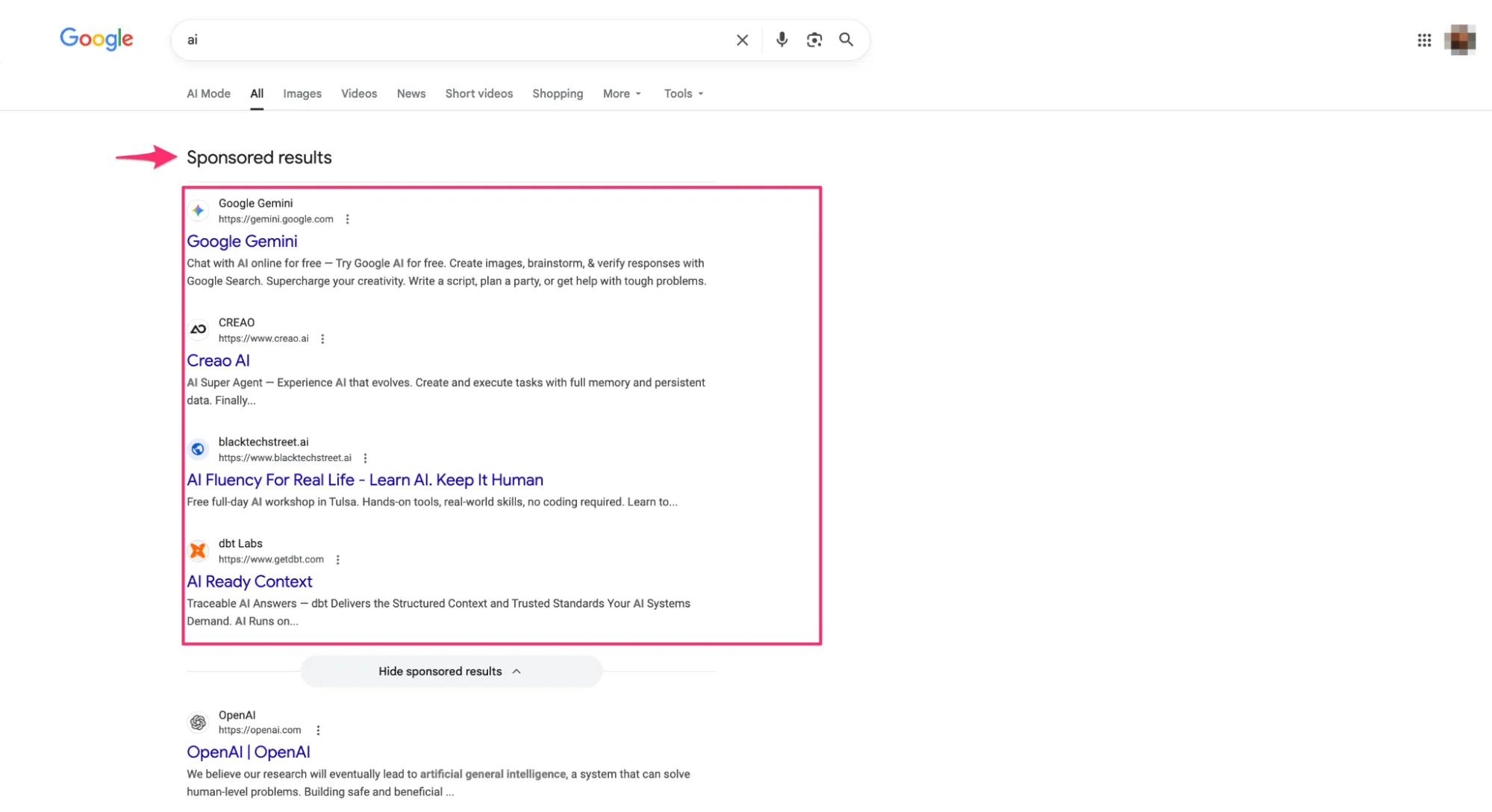Open the three-dot menu on the Creao AI result
The width and height of the screenshot is (1492, 812).
(322, 338)
